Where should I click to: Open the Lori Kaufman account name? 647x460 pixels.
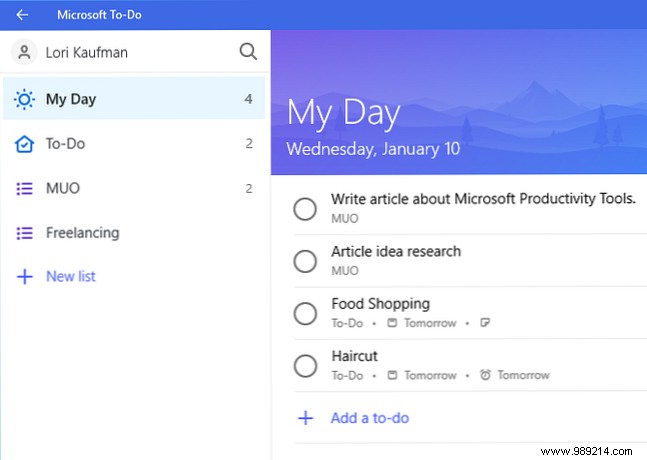pyautogui.click(x=87, y=53)
